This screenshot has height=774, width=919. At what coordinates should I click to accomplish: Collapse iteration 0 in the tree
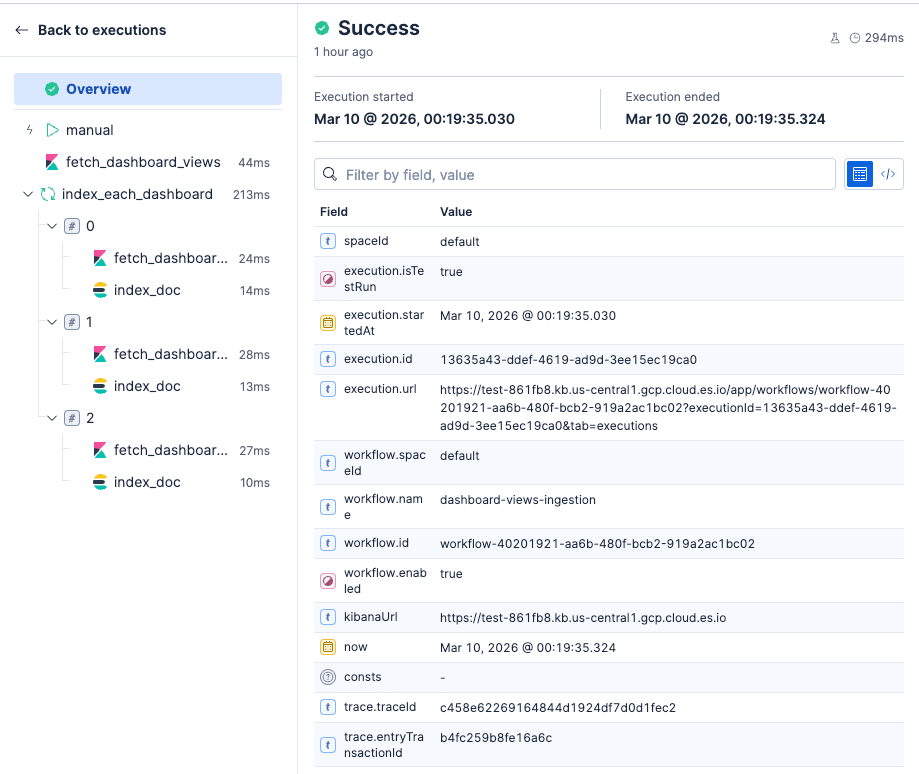pos(52,226)
